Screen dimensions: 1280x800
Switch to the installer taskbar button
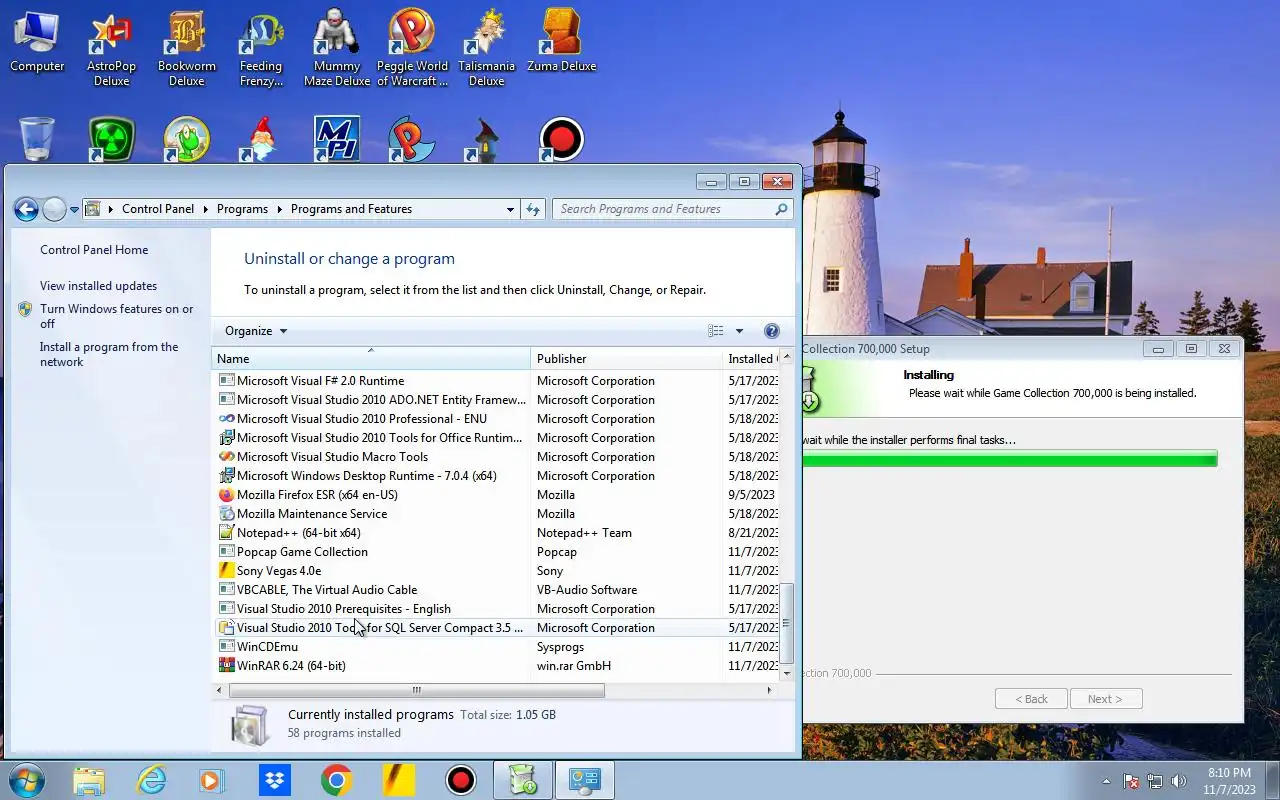523,780
